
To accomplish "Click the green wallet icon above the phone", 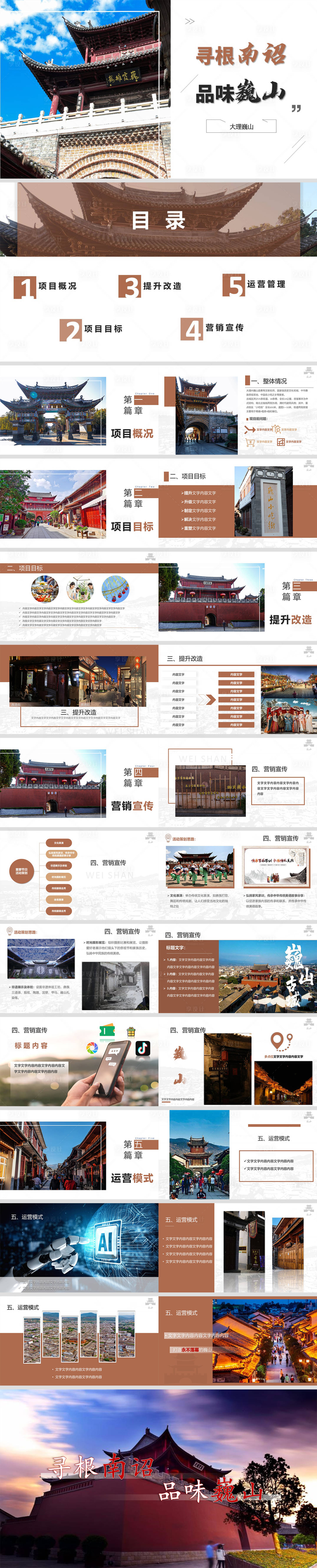I will coord(107,1031).
